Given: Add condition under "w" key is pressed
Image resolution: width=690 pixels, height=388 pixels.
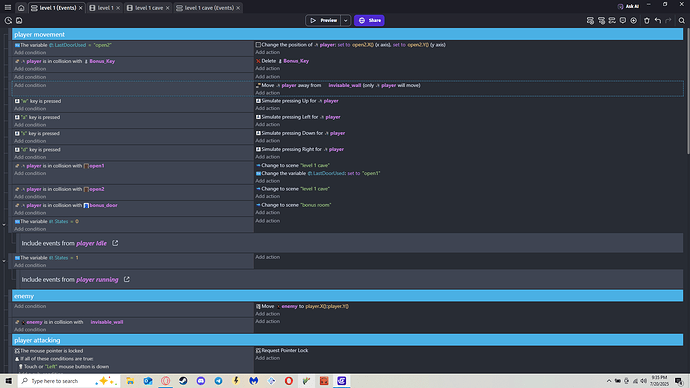Looking at the screenshot, I should pos(30,109).
